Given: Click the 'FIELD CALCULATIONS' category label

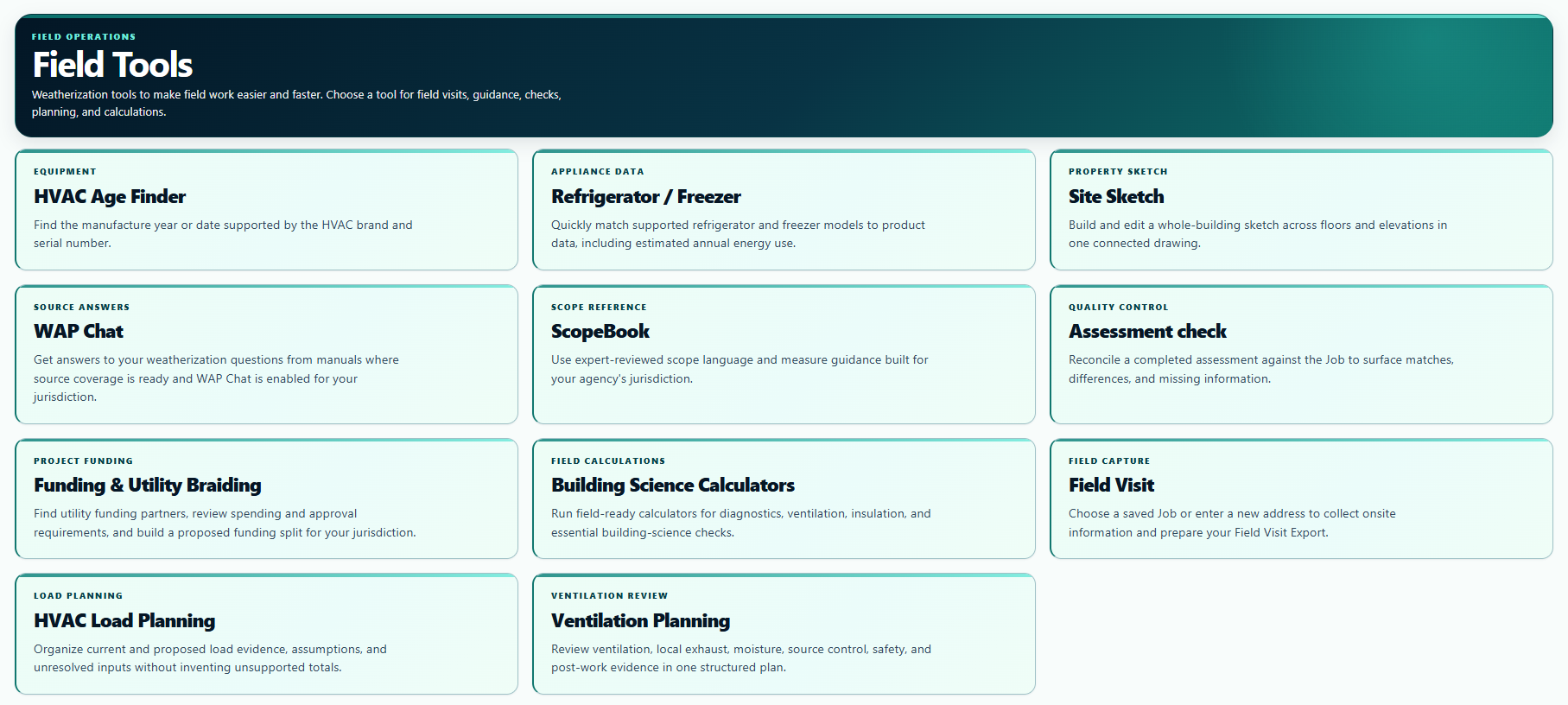Looking at the screenshot, I should [x=608, y=461].
